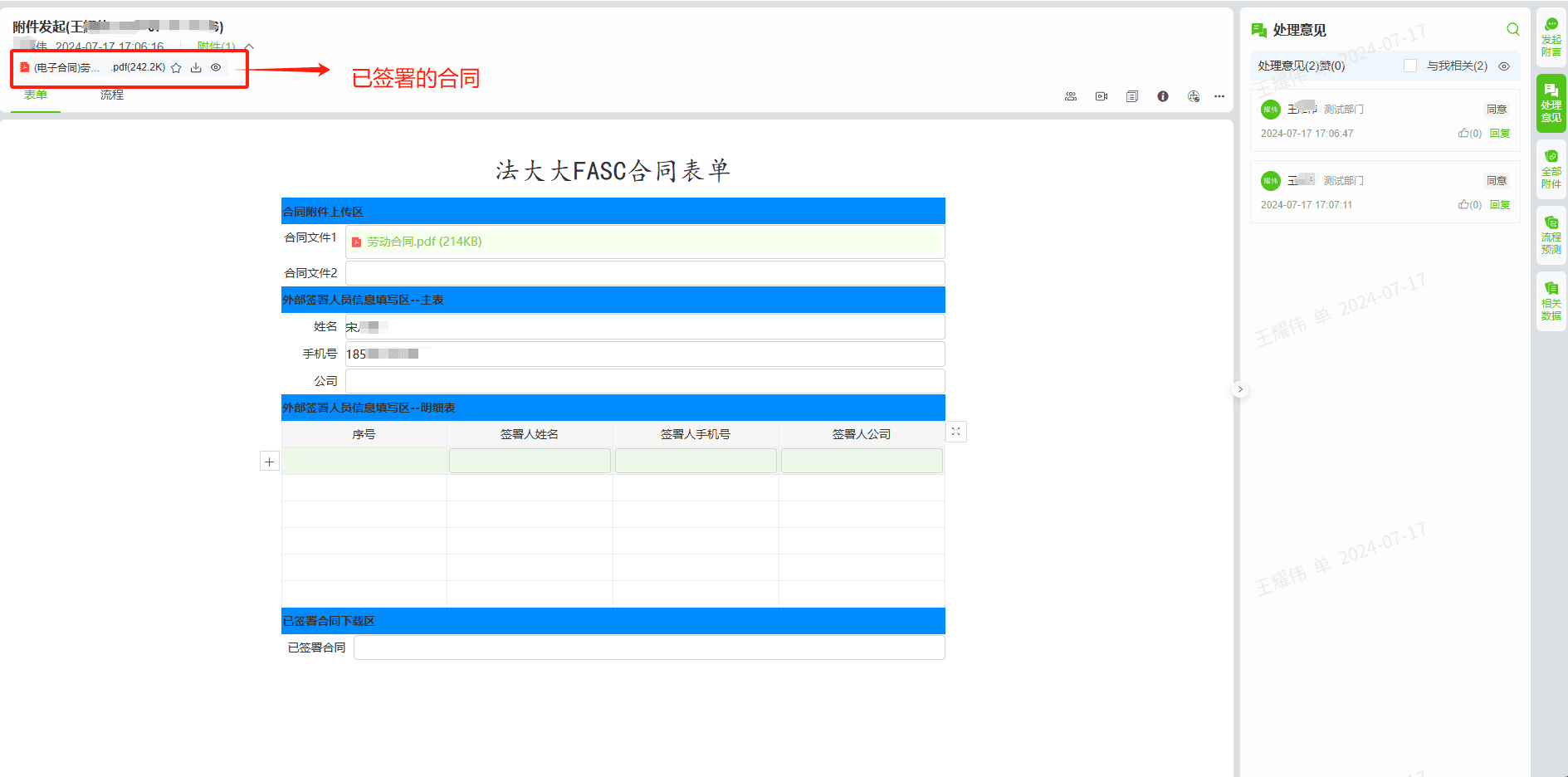
Task: Click the 序号 column header
Action: click(364, 434)
